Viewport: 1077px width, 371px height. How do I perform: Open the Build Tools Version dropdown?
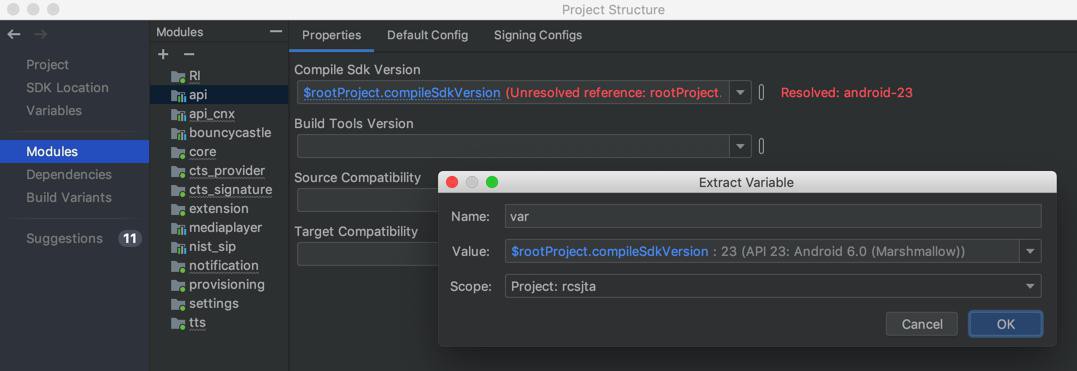click(x=740, y=146)
